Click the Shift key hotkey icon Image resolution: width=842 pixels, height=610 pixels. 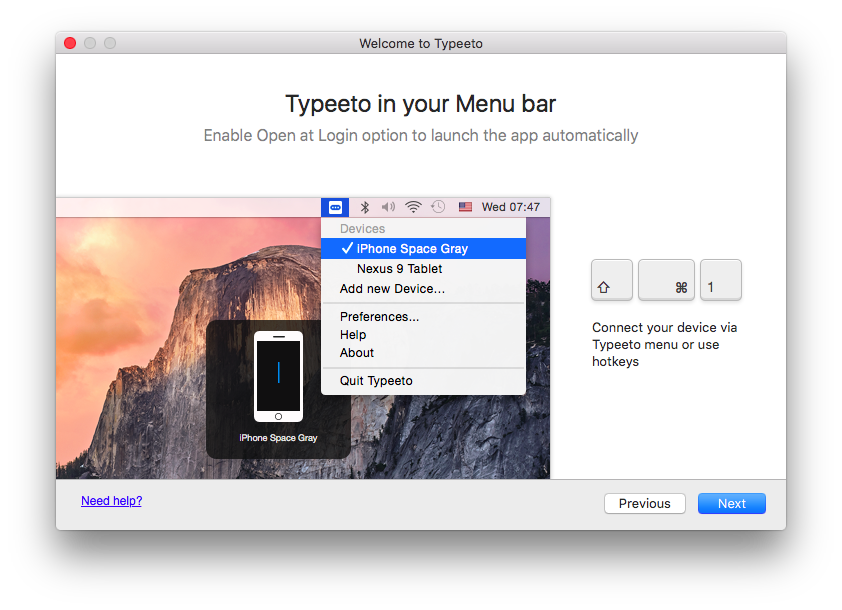click(612, 280)
